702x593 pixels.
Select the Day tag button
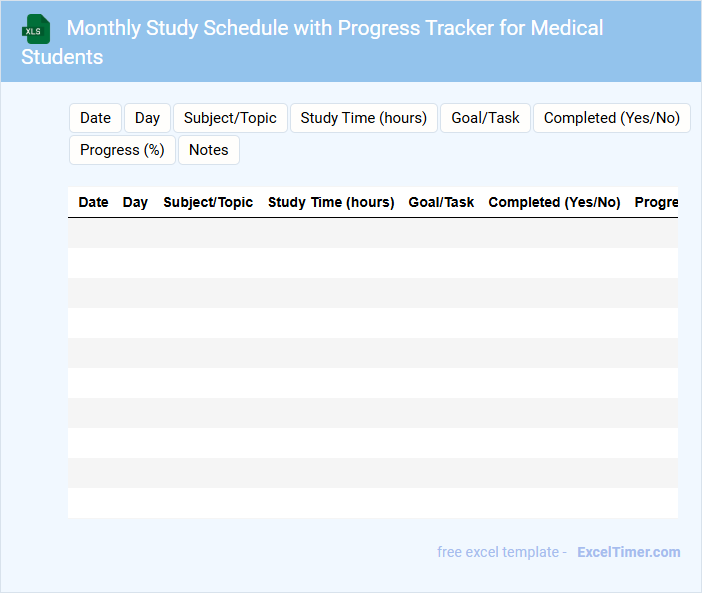[147, 118]
